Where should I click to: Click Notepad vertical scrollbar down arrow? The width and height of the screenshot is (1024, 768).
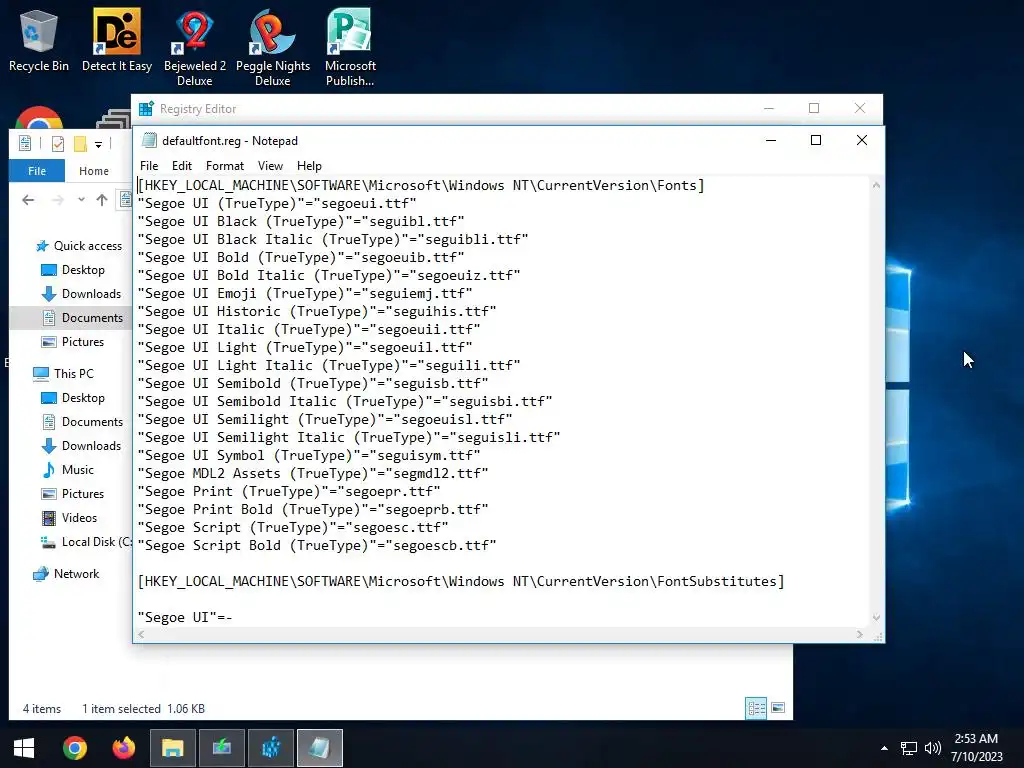coord(876,617)
